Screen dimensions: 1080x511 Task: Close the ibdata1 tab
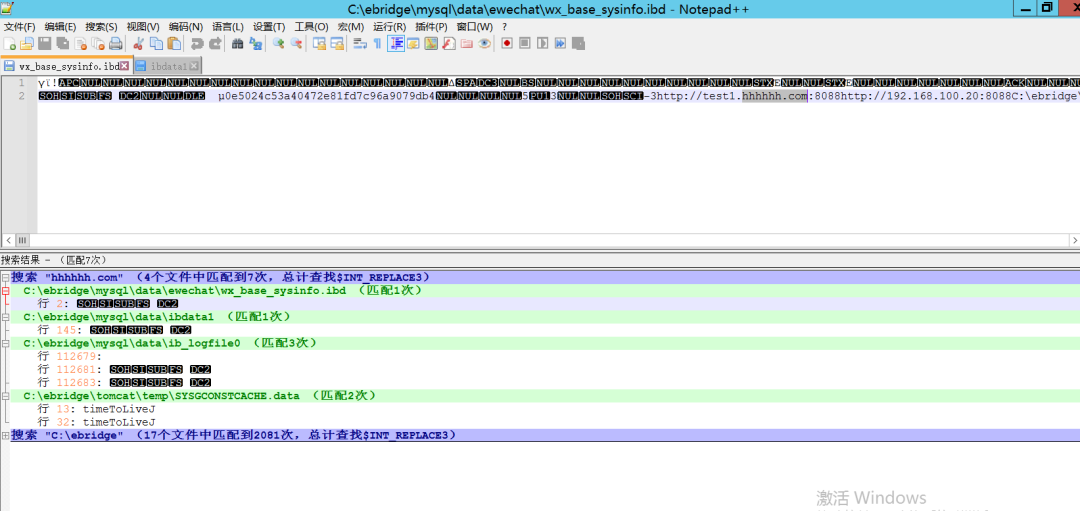tap(194, 66)
